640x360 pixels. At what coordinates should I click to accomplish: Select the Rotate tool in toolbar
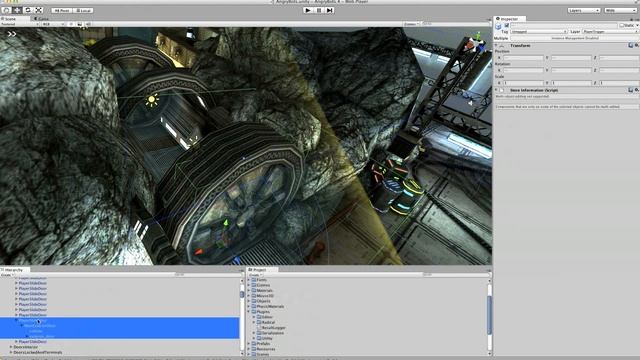[28, 10]
